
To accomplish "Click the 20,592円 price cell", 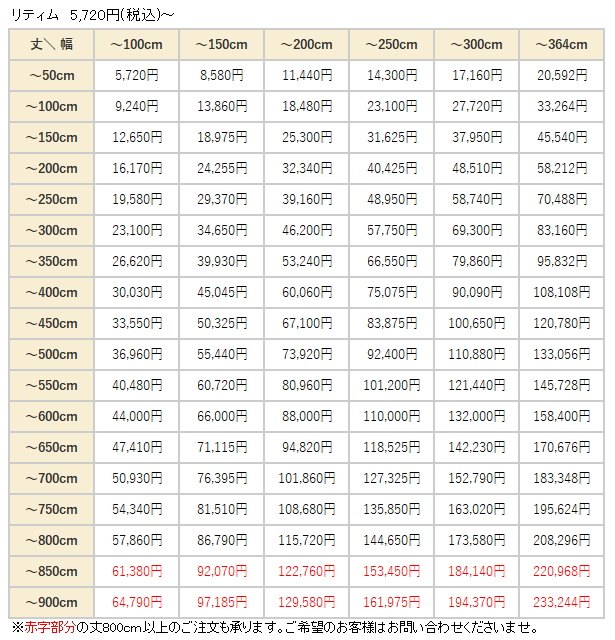I will click(562, 75).
